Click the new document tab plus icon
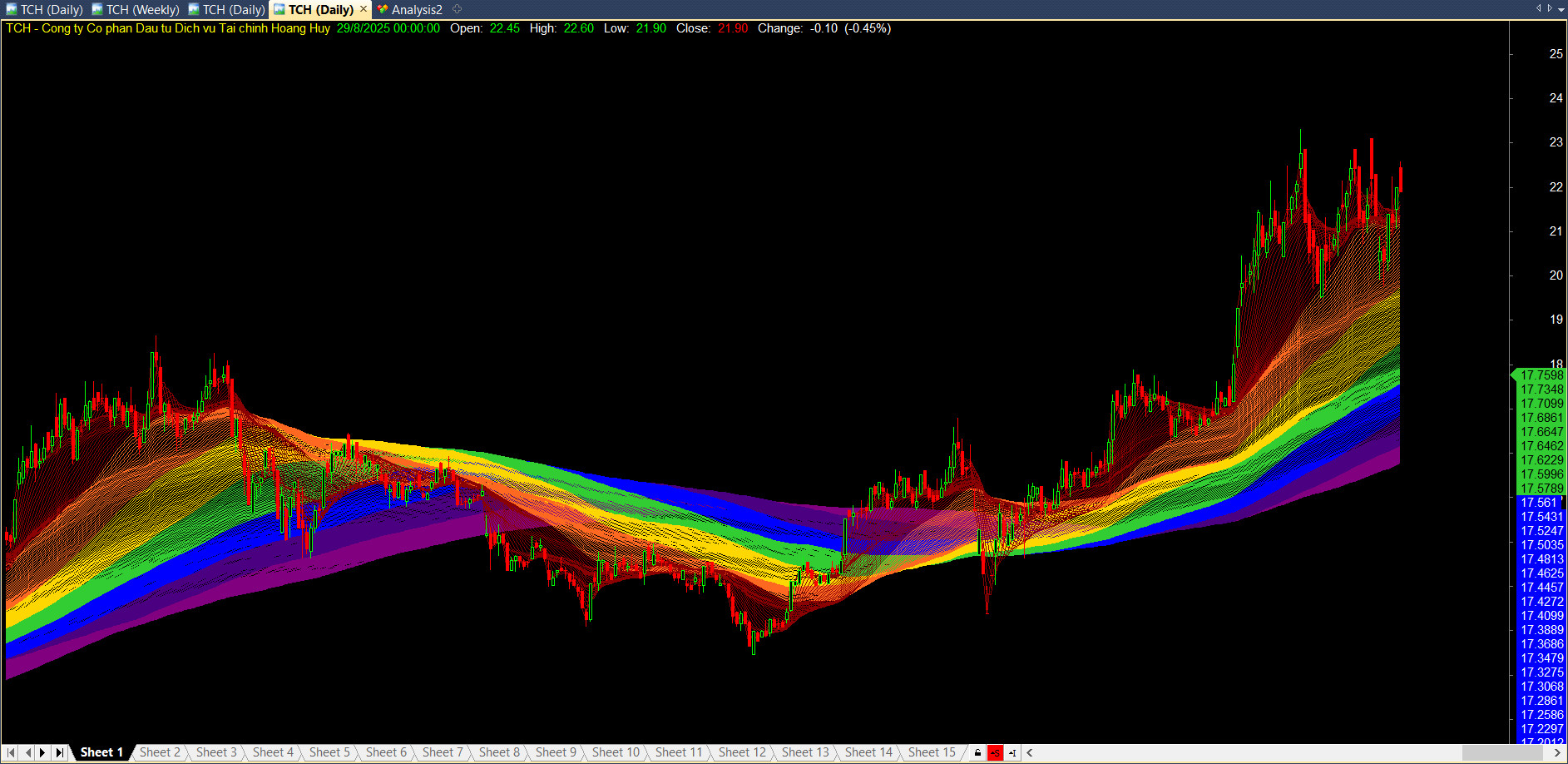The height and width of the screenshot is (764, 1568). 457,9
